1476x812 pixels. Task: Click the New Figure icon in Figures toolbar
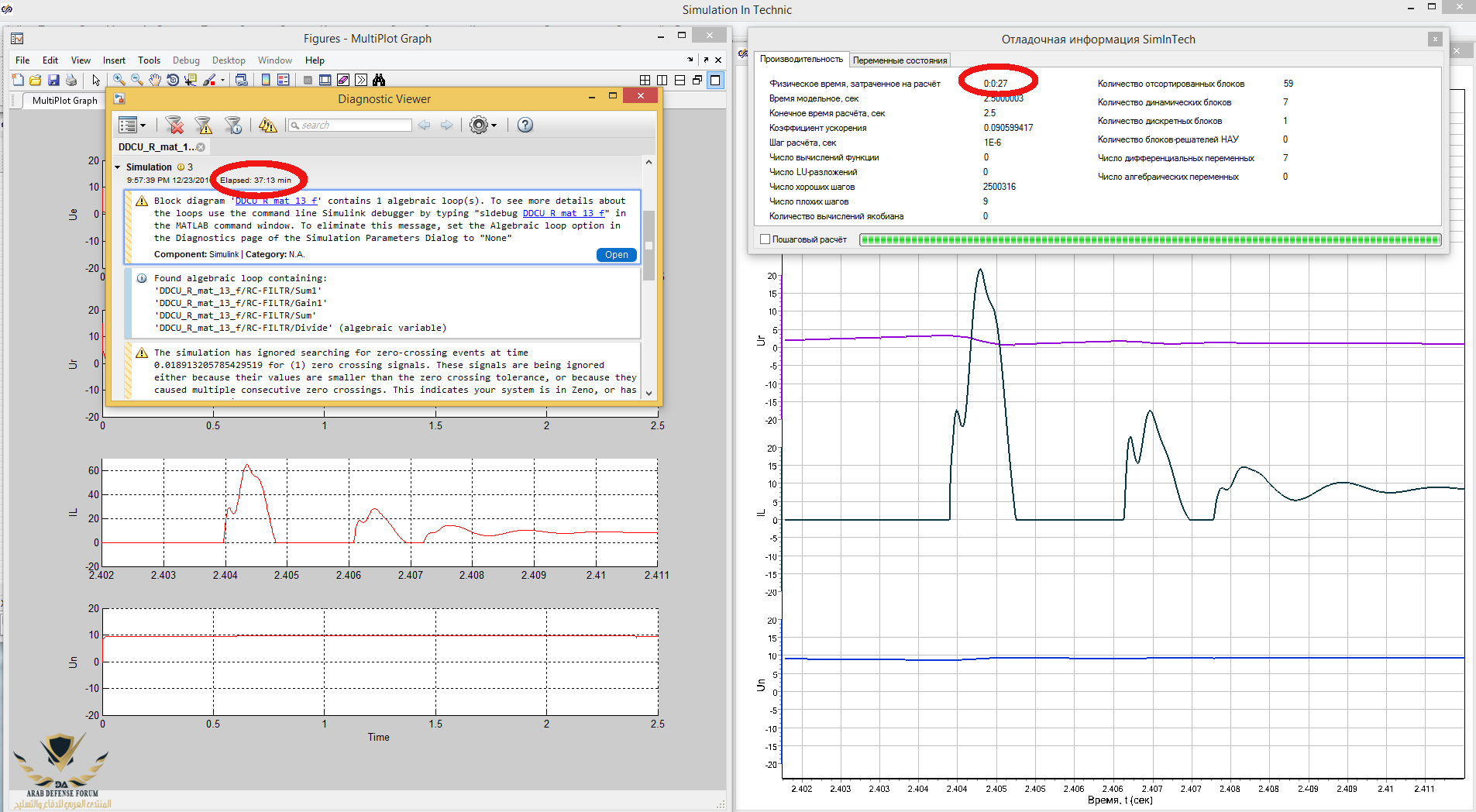coord(18,80)
